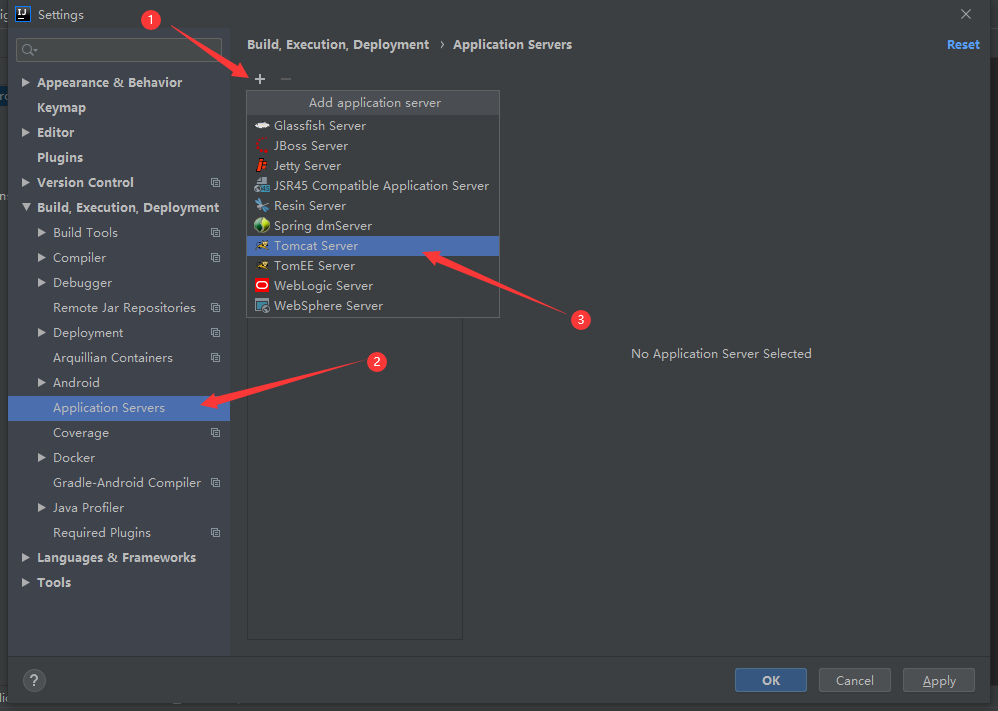Select Jetty Server menu entry
This screenshot has width=998, height=711.
pyautogui.click(x=373, y=165)
